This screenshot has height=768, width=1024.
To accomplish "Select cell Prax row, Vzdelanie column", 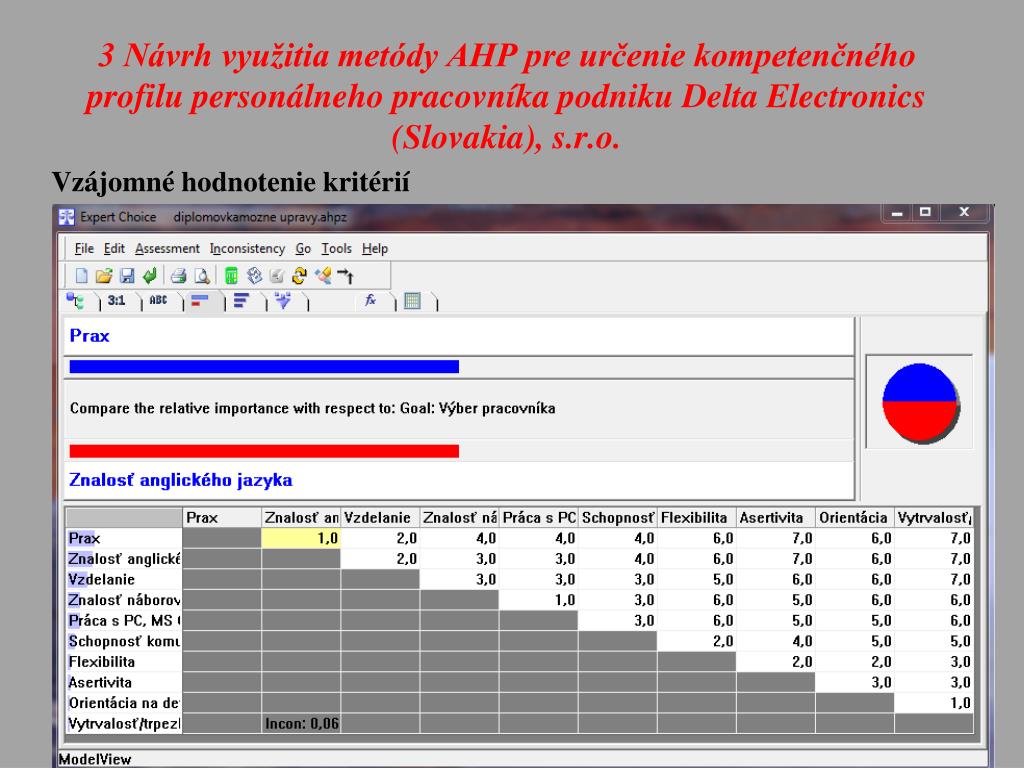I will point(380,538).
